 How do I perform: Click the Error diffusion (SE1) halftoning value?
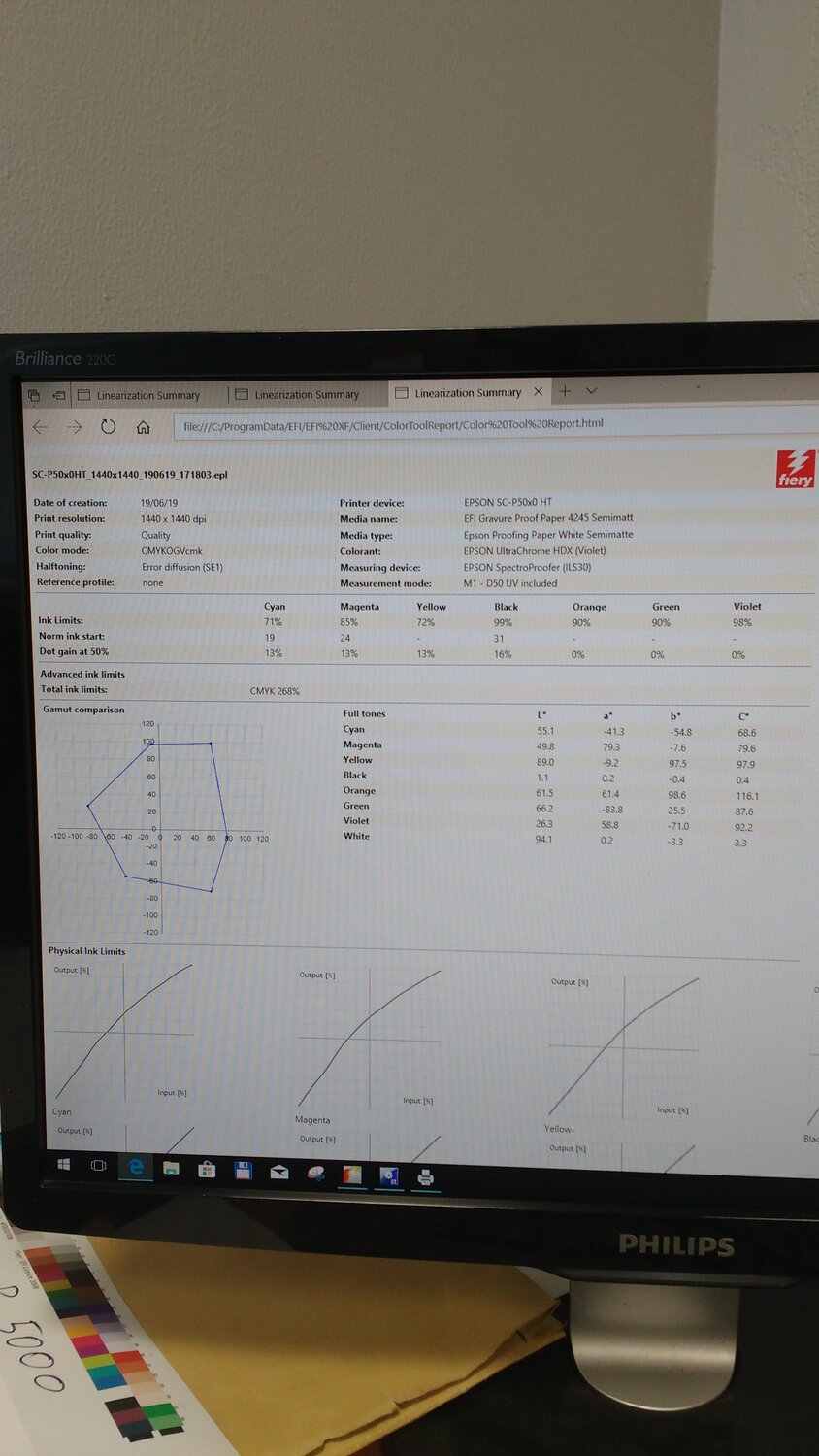pos(182,567)
